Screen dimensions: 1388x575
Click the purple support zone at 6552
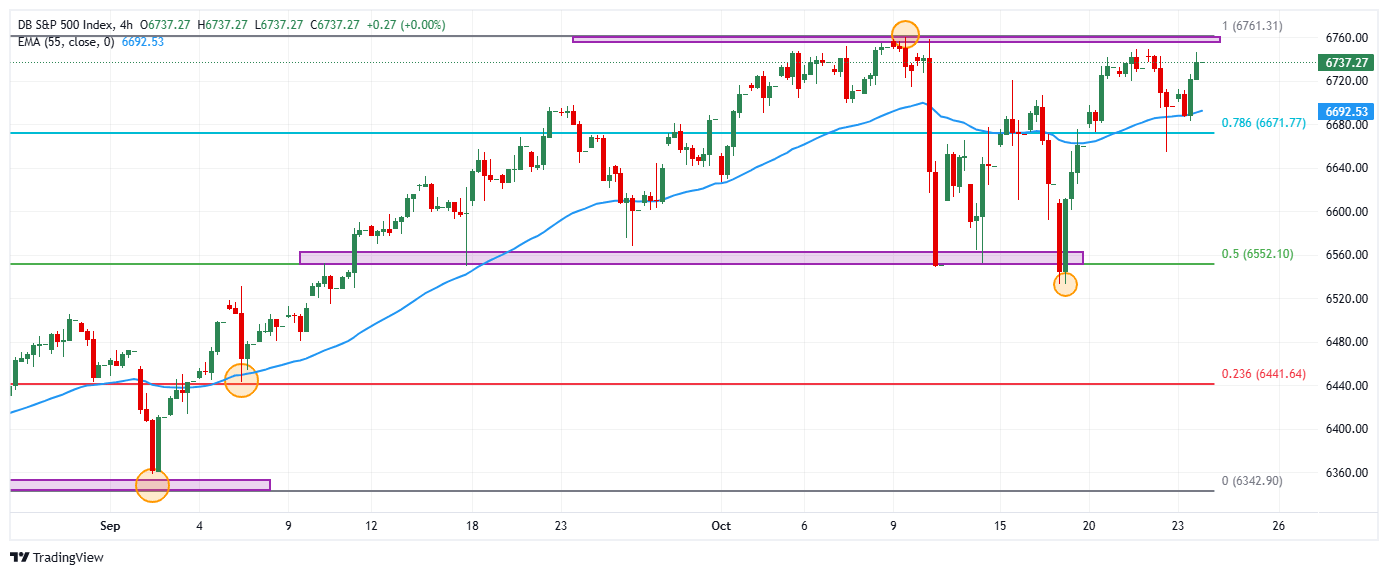click(690, 258)
